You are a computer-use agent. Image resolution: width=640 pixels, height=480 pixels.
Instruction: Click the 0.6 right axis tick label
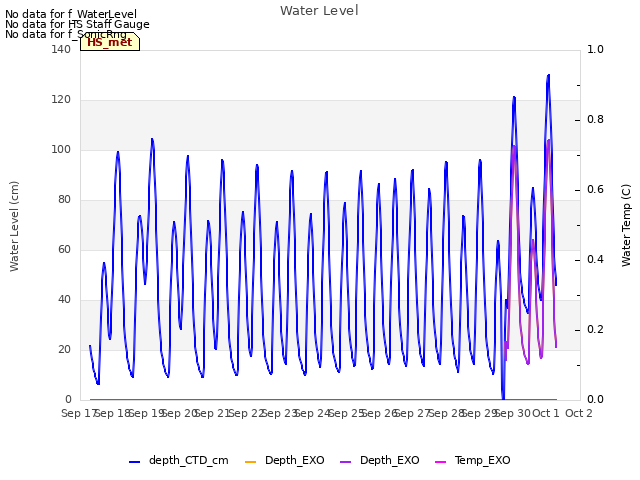595,189
